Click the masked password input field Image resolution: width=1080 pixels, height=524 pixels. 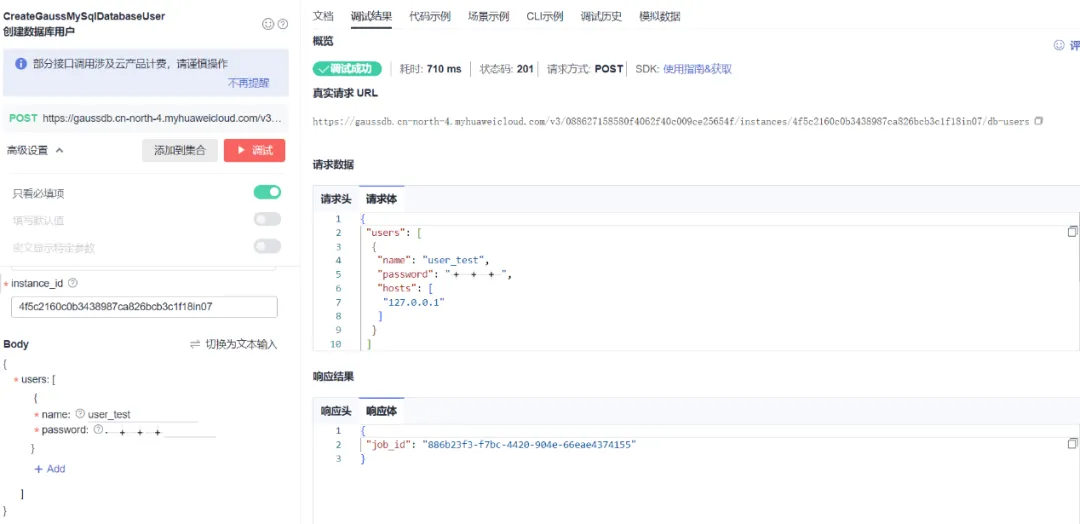[160, 430]
